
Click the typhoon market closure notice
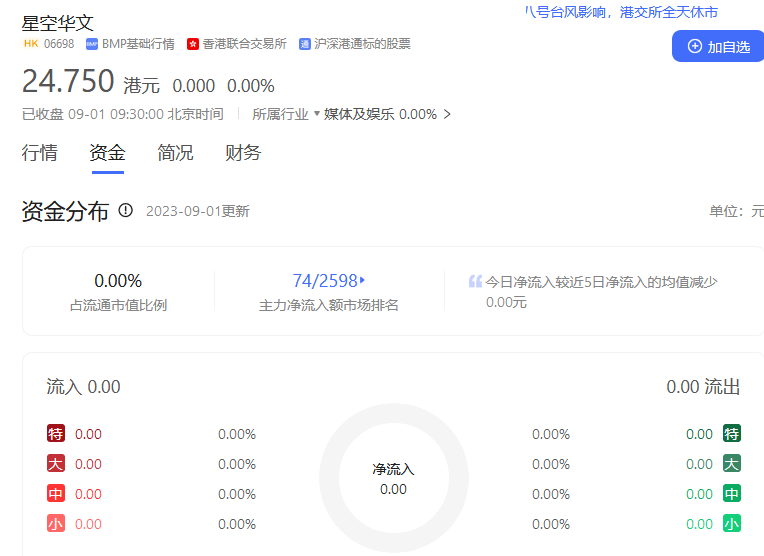pos(621,12)
